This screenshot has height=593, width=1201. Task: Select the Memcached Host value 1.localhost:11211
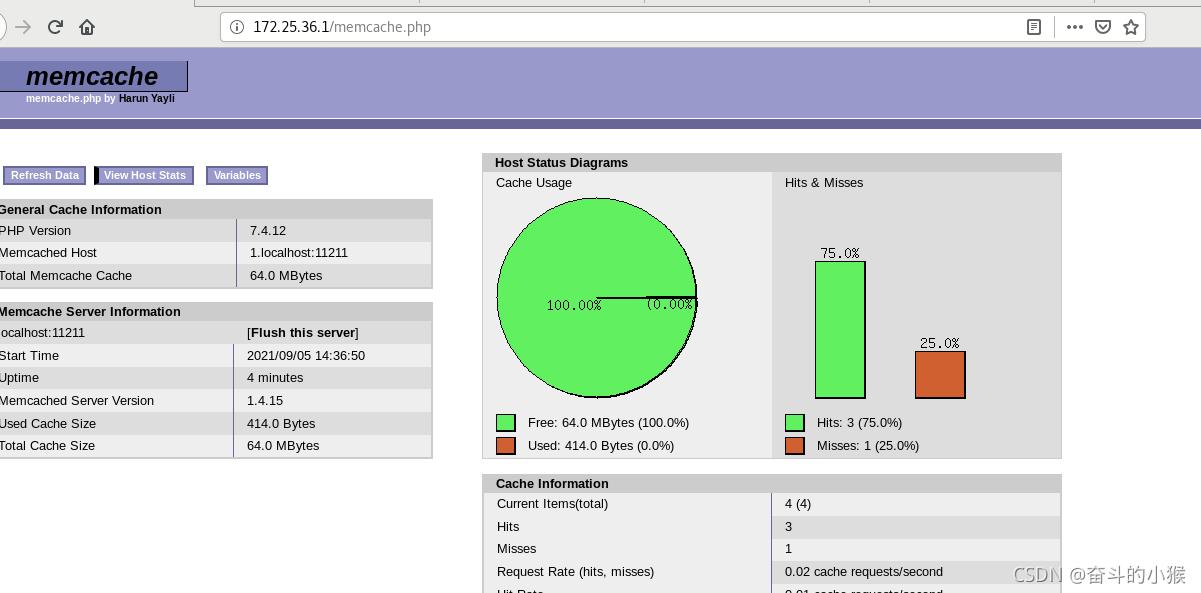(x=299, y=253)
